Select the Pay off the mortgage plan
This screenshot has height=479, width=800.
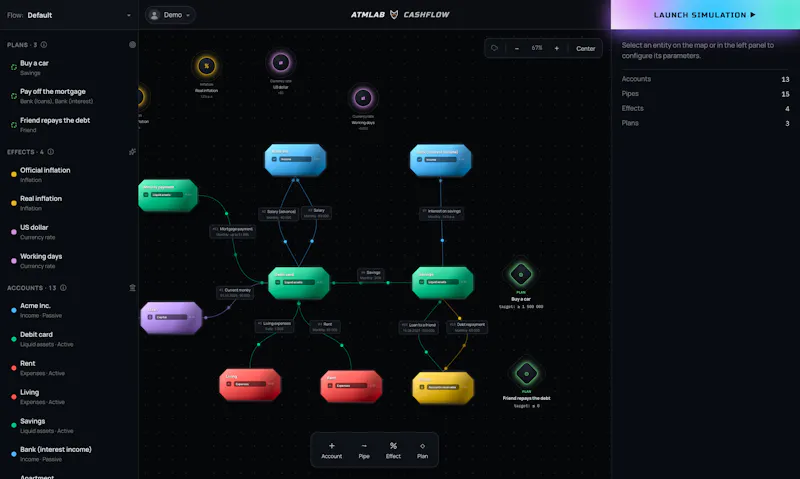tap(69, 96)
